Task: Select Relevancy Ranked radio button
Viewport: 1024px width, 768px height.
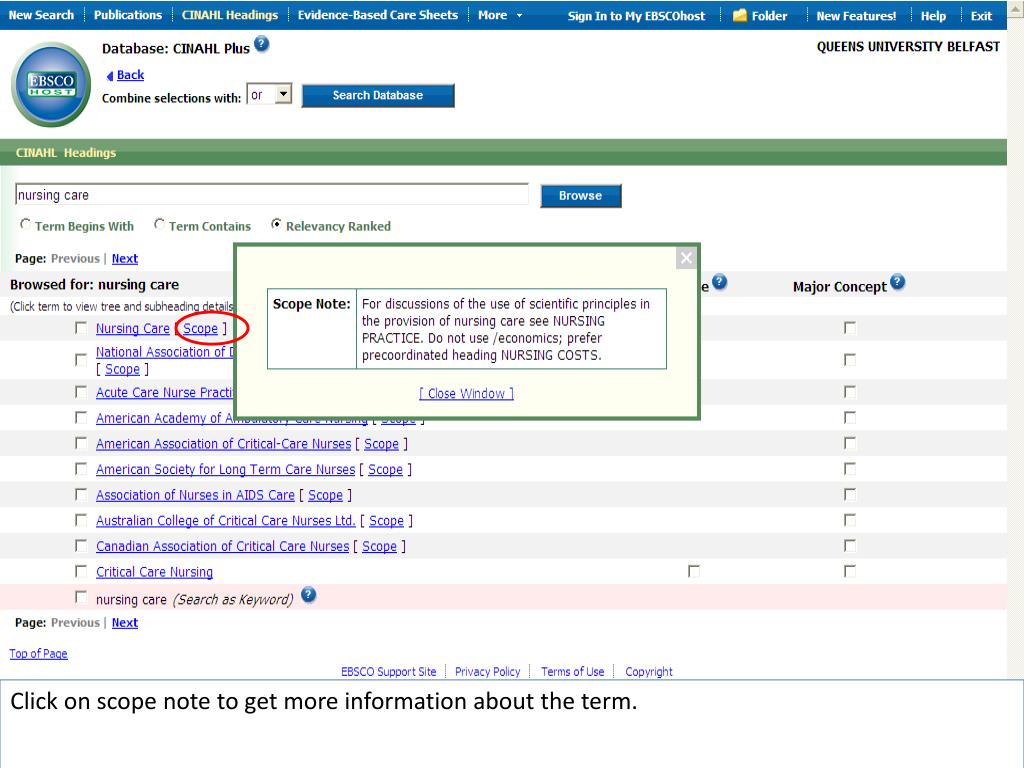Action: (276, 225)
